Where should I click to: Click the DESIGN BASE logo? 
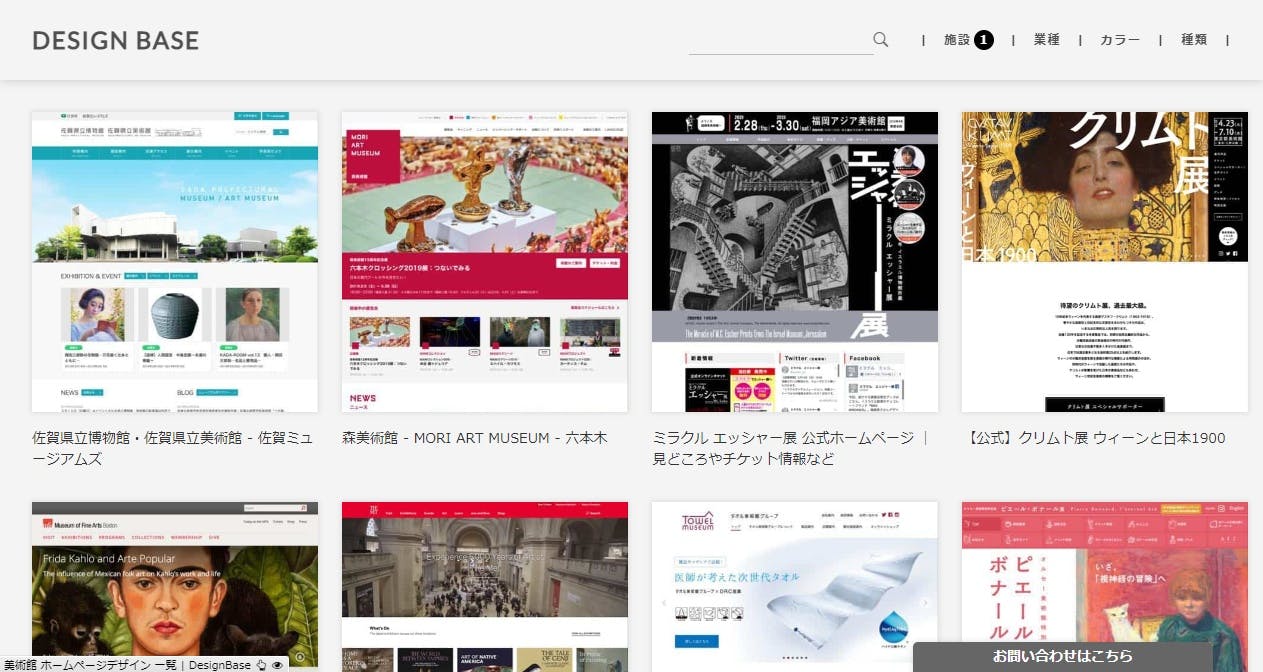click(x=116, y=40)
